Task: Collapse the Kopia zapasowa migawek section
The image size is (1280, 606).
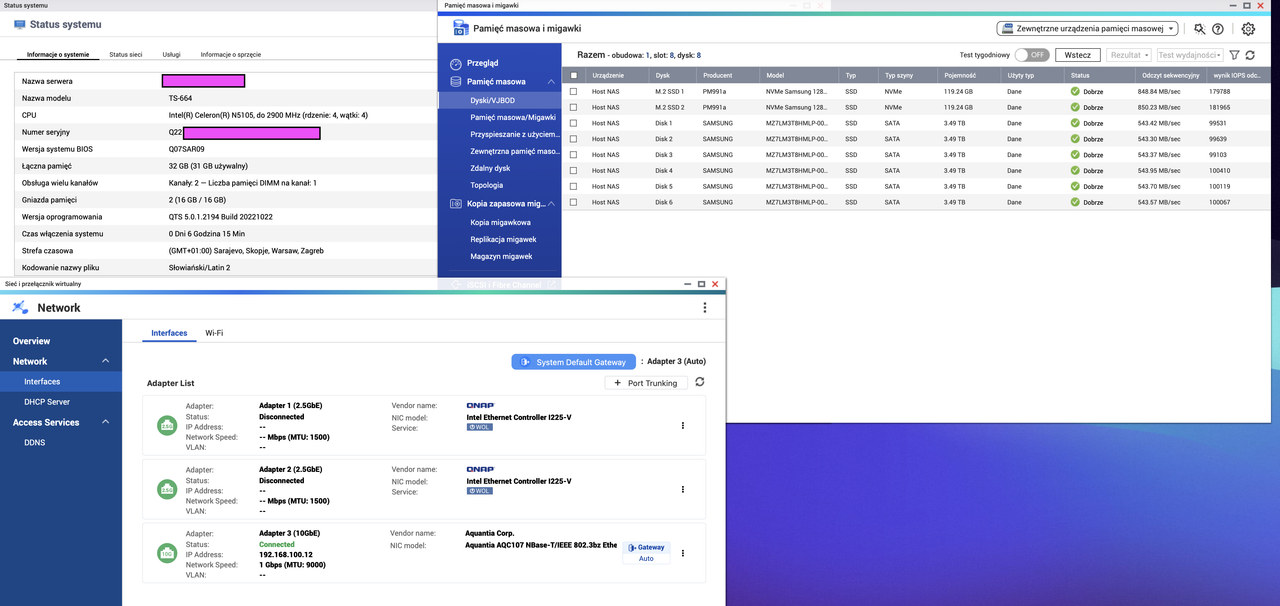Action: click(x=550, y=203)
